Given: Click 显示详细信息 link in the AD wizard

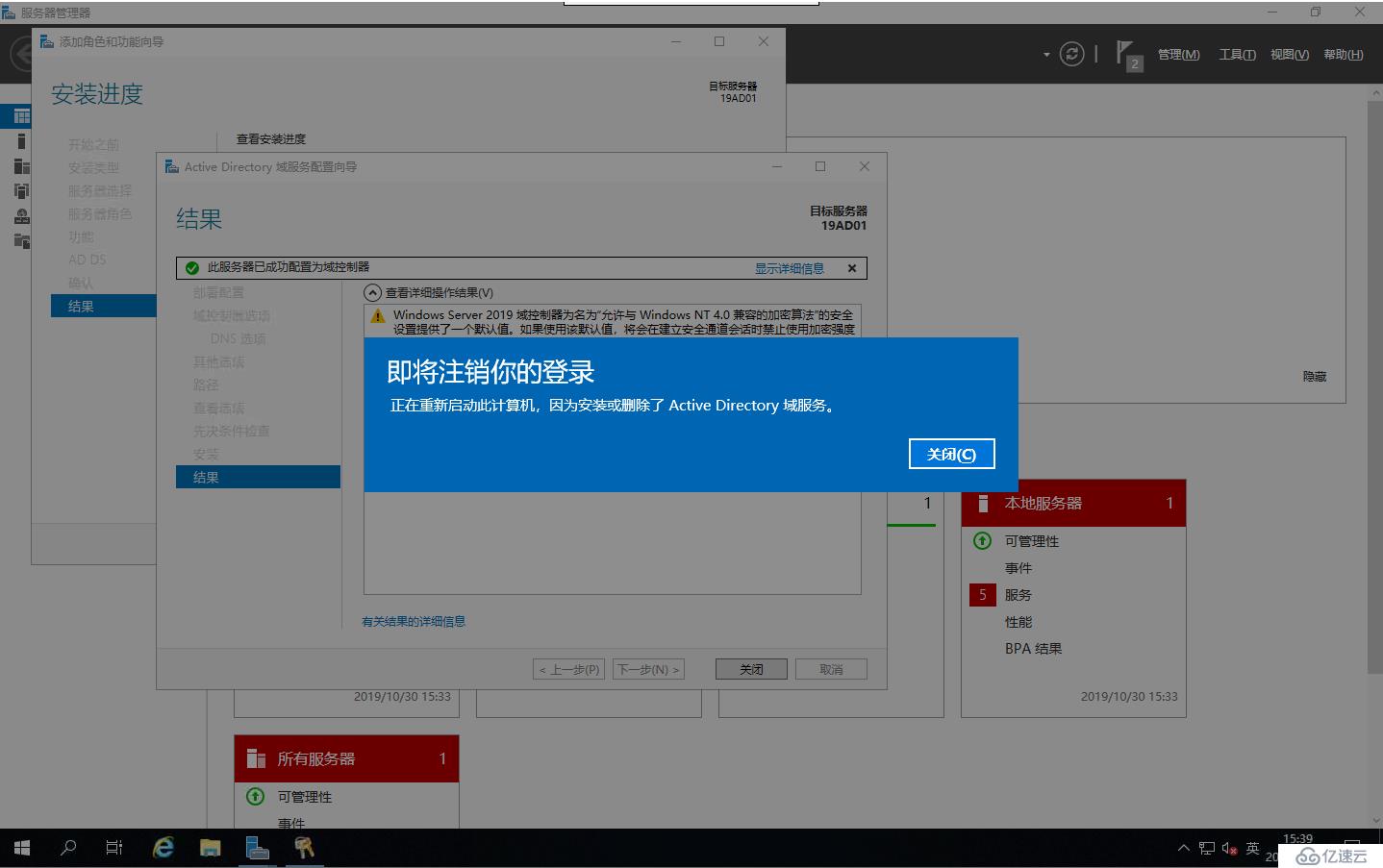Looking at the screenshot, I should click(789, 268).
